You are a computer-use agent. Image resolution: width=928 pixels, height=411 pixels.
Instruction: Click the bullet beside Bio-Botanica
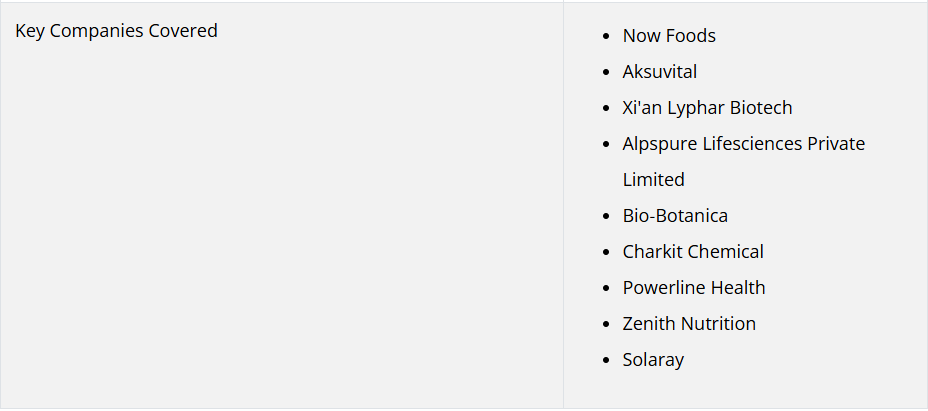coord(605,216)
